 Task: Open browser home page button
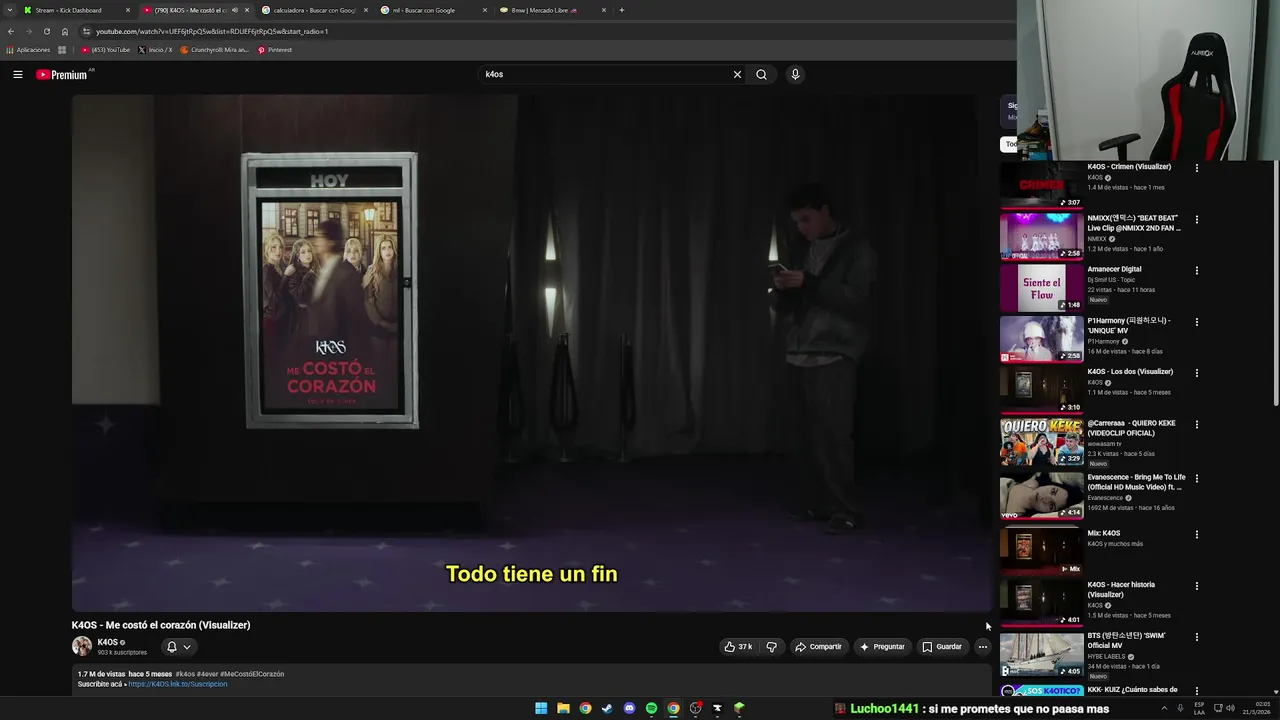(x=65, y=31)
